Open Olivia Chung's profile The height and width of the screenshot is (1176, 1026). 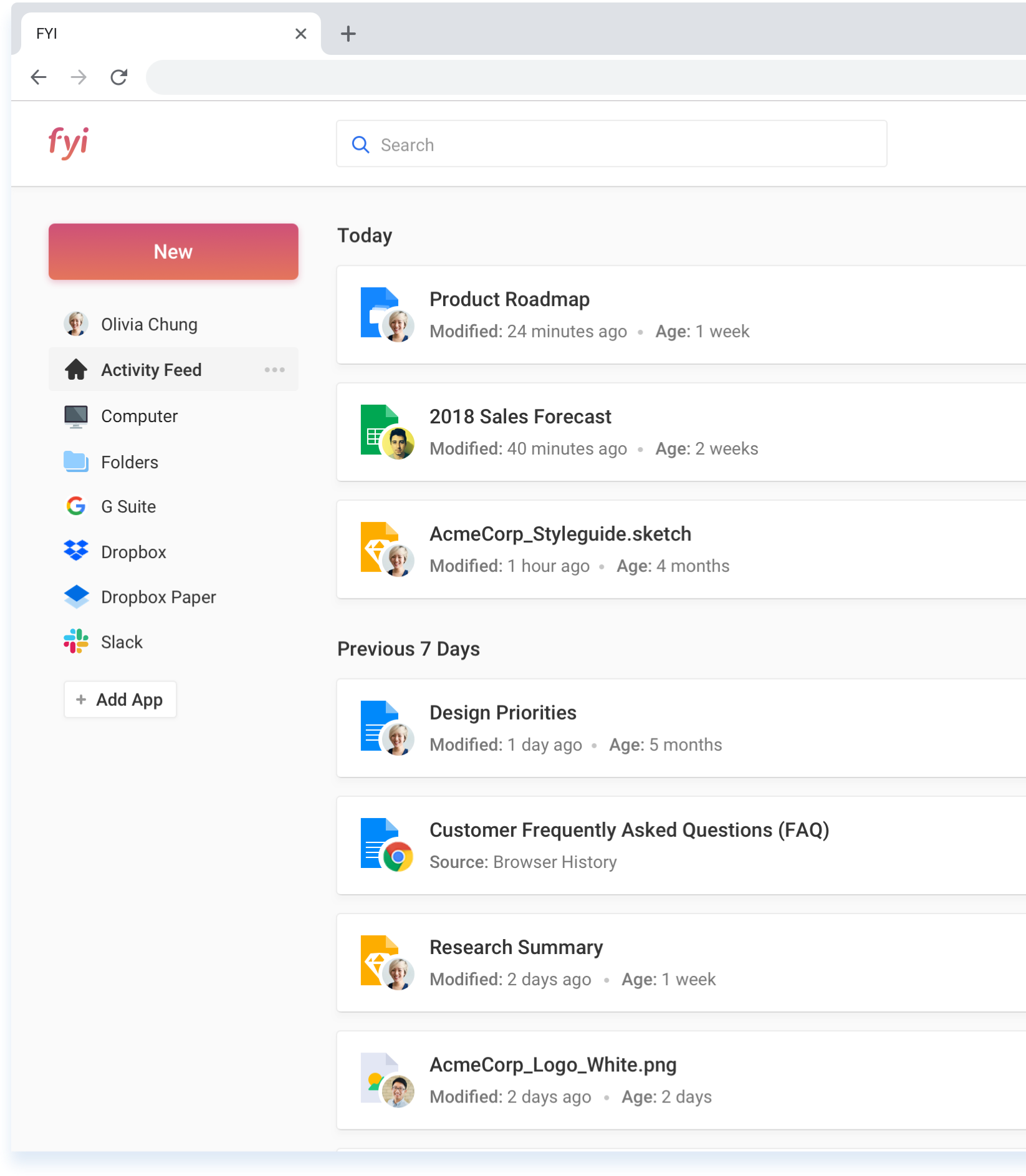coord(149,324)
